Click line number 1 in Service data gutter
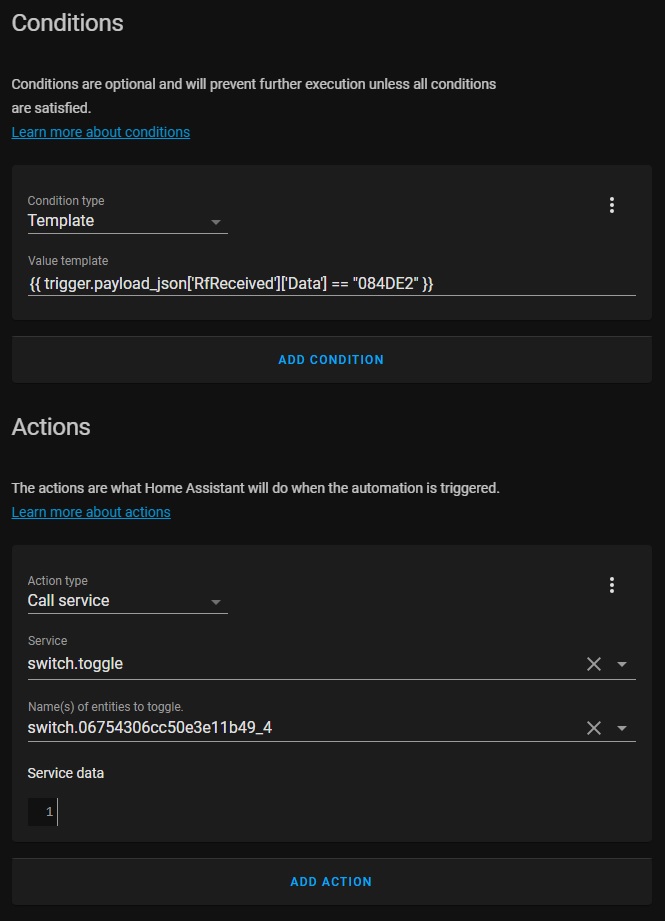 [x=48, y=812]
